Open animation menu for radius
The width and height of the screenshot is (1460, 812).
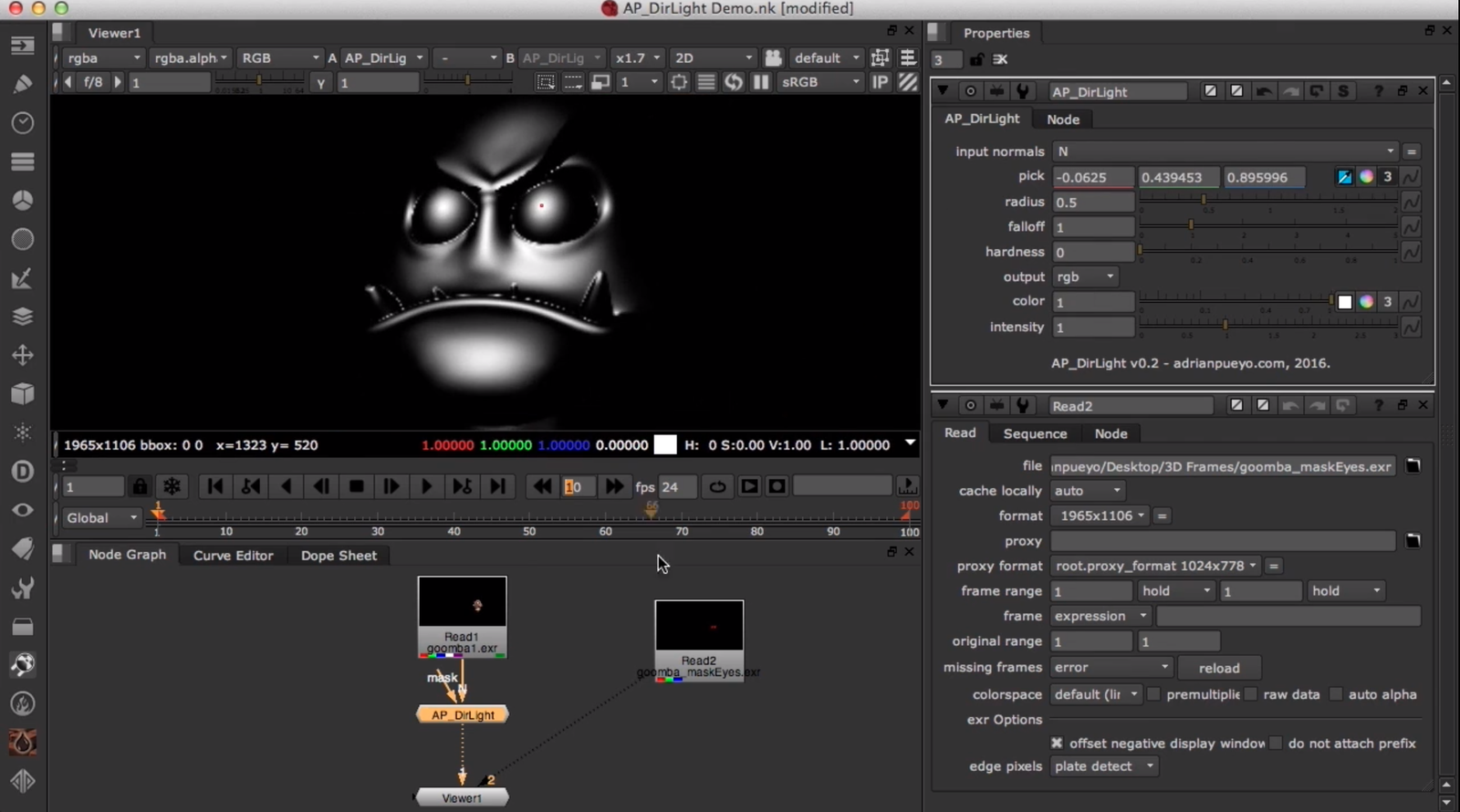coord(1411,202)
